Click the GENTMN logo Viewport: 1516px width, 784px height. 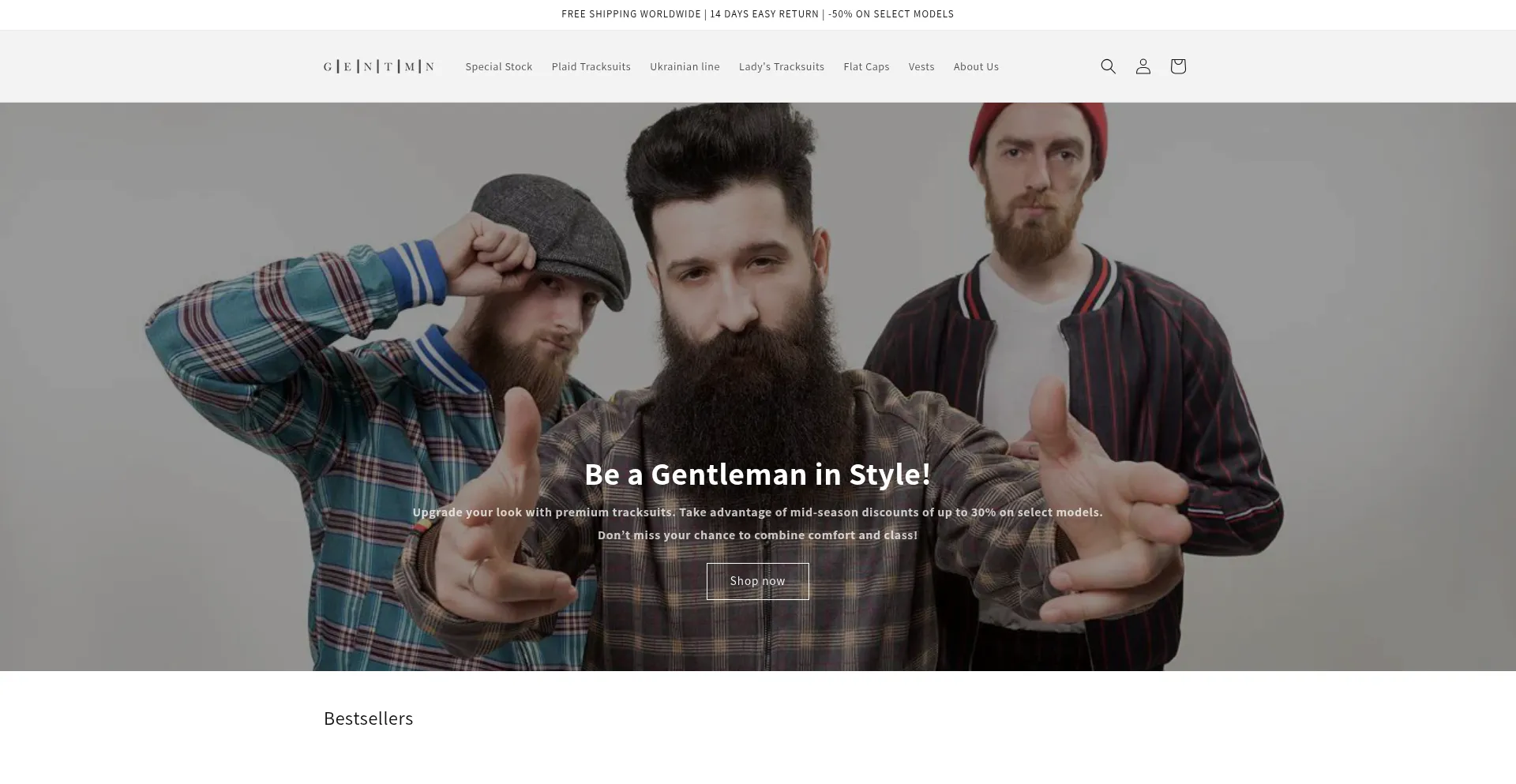379,66
